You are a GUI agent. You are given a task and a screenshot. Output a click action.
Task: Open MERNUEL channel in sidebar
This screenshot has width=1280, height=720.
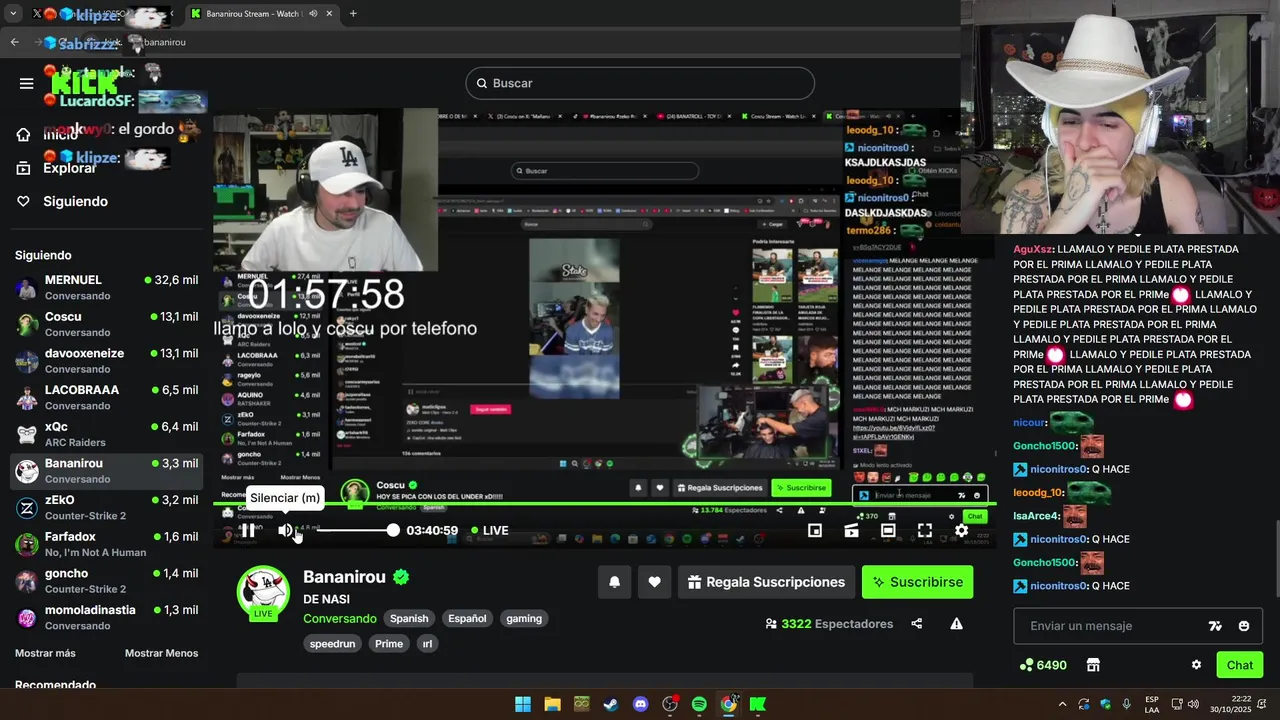click(x=106, y=288)
